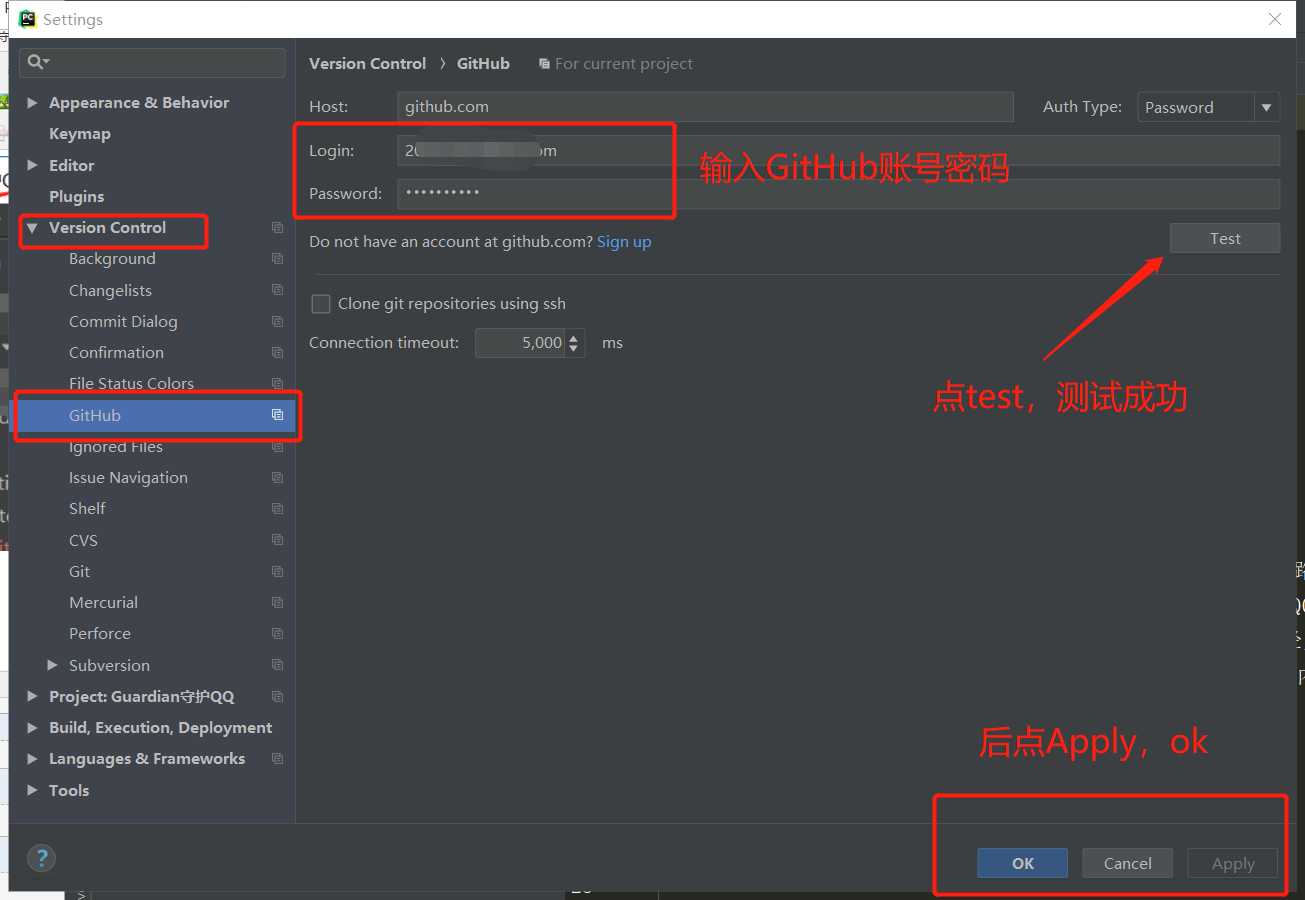Viewport: 1305px width, 900px height.
Task: Click into the Login input field
Action: pos(838,151)
